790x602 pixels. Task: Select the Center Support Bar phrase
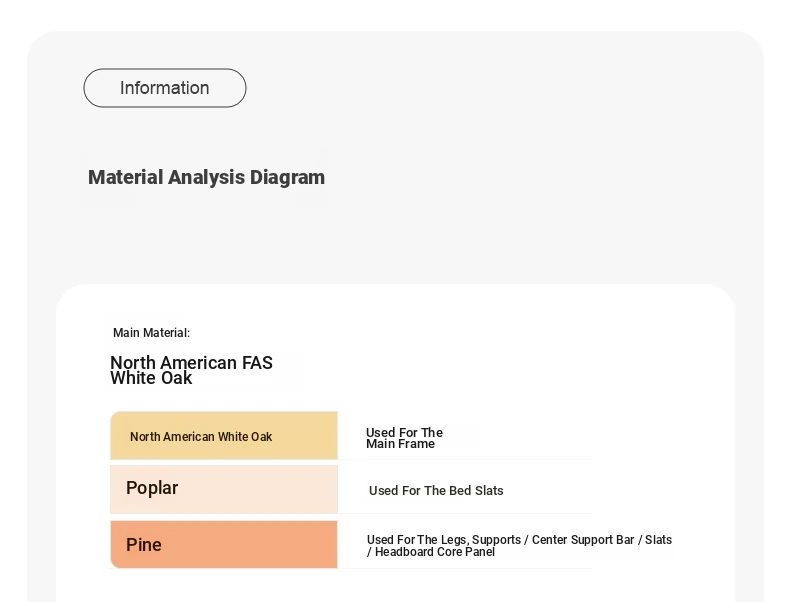click(x=583, y=540)
